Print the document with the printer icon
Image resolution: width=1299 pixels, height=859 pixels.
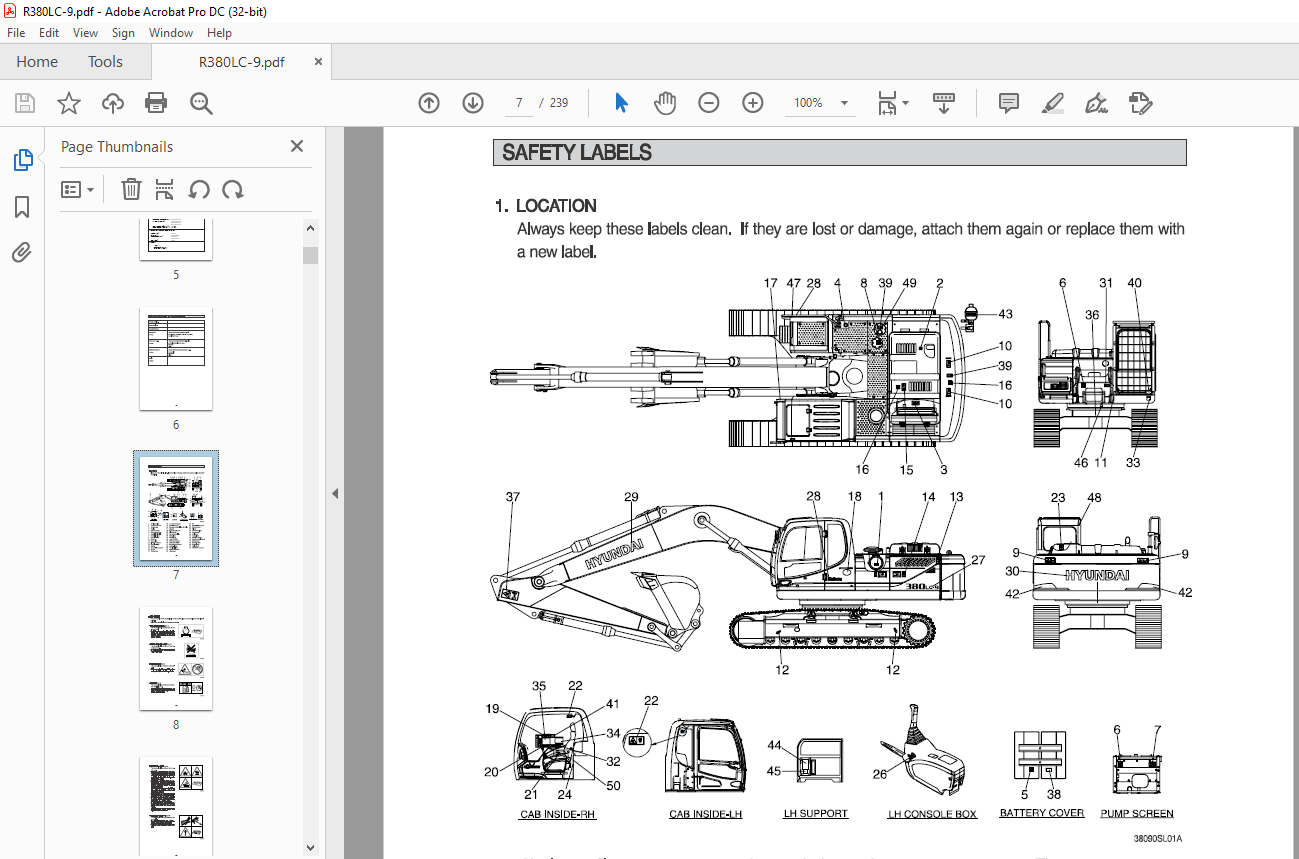click(x=156, y=103)
